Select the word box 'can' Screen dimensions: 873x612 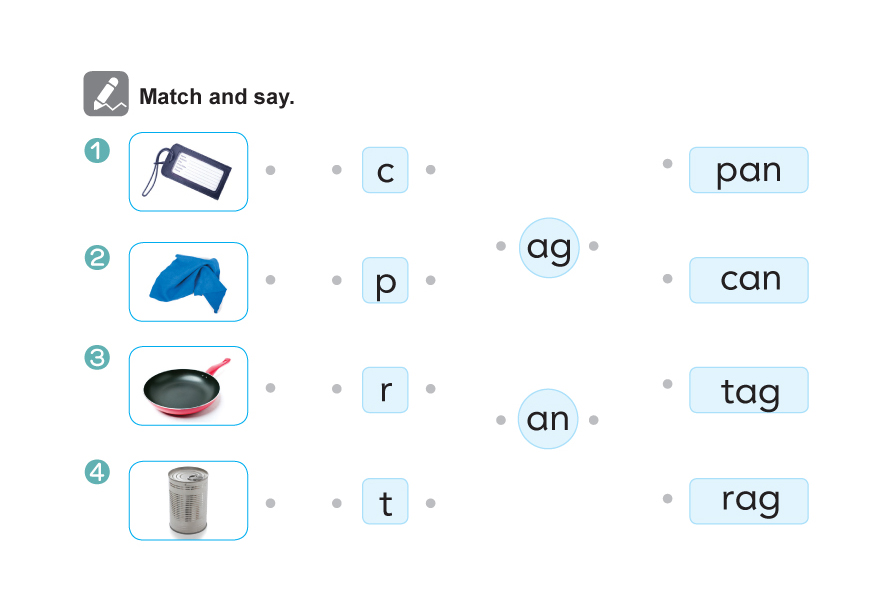748,280
